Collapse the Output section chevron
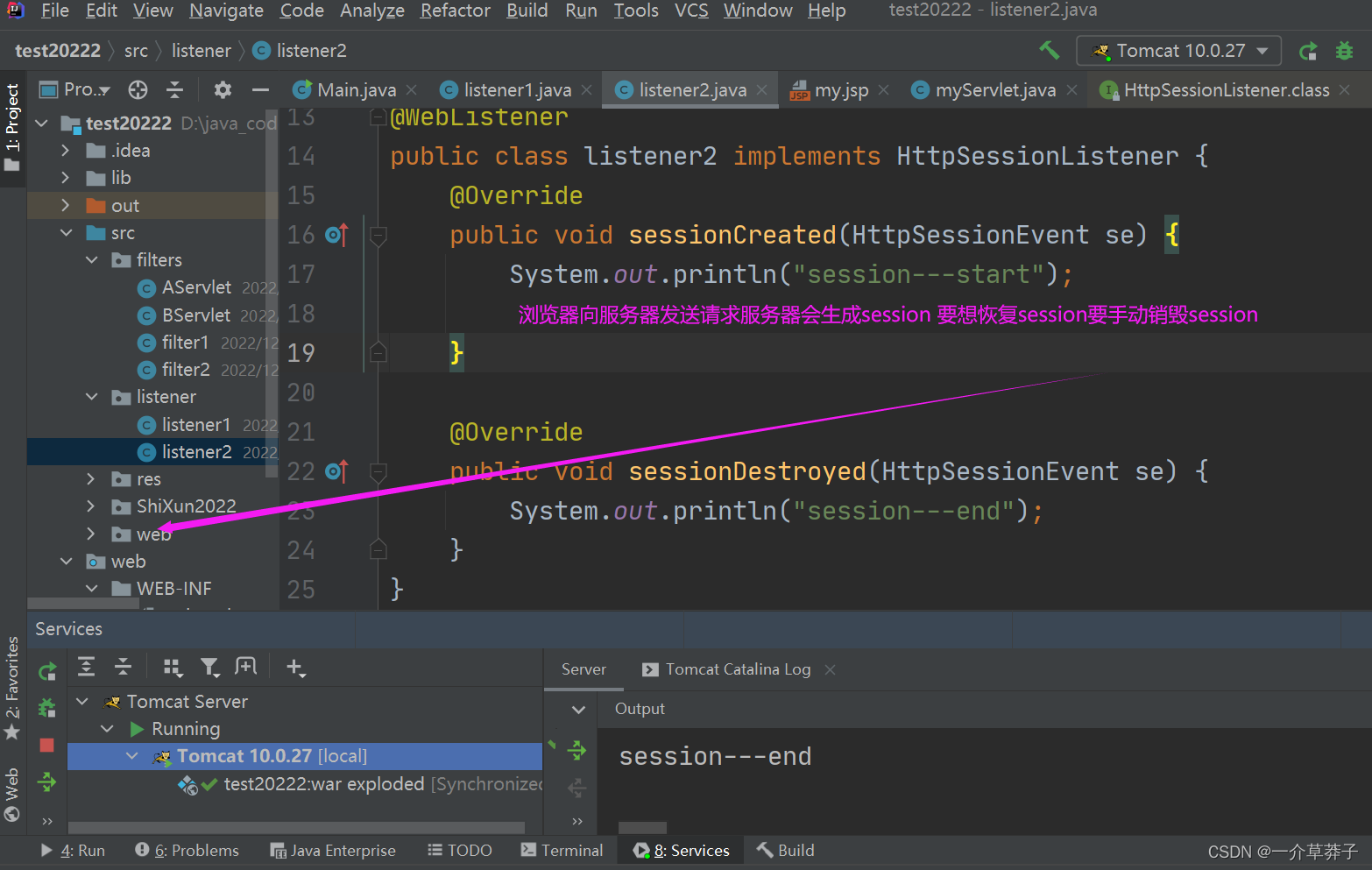Viewport: 1372px width, 870px height. click(578, 709)
